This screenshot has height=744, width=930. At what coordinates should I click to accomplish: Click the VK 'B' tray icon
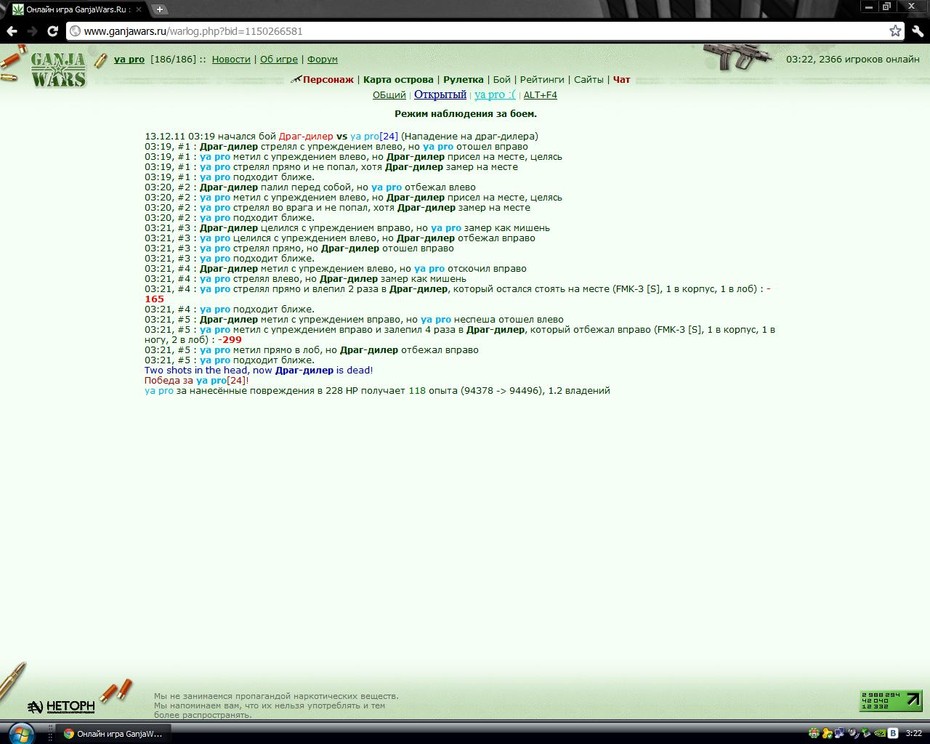click(x=893, y=734)
